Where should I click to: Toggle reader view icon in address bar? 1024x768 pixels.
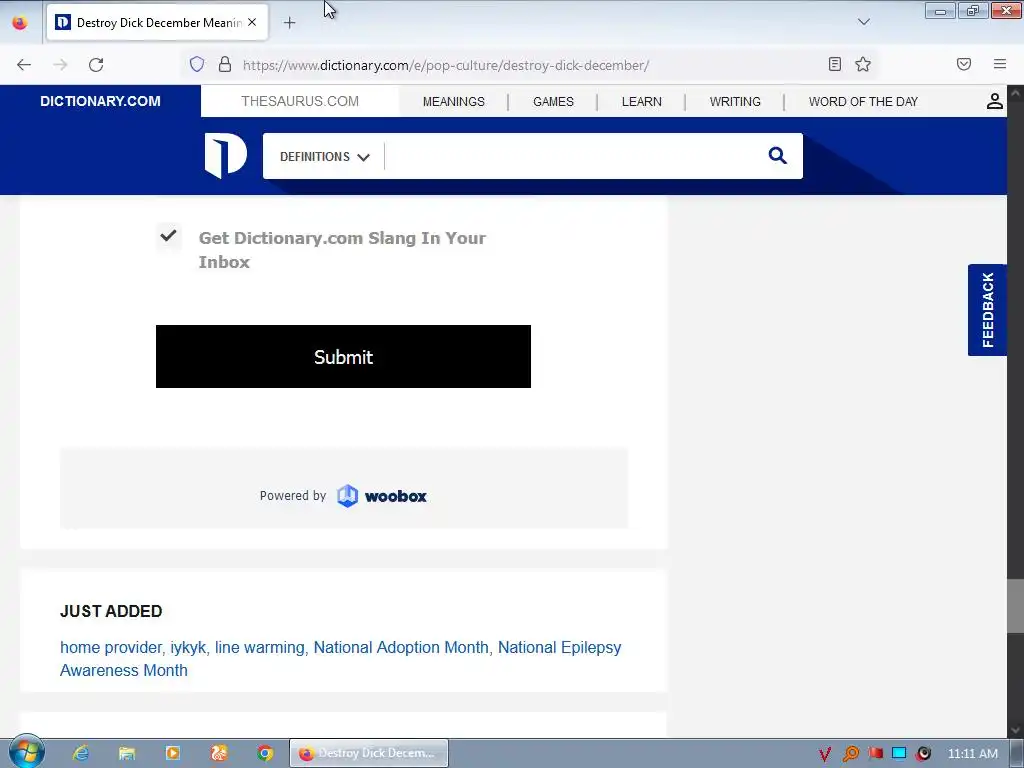pyautogui.click(x=835, y=64)
